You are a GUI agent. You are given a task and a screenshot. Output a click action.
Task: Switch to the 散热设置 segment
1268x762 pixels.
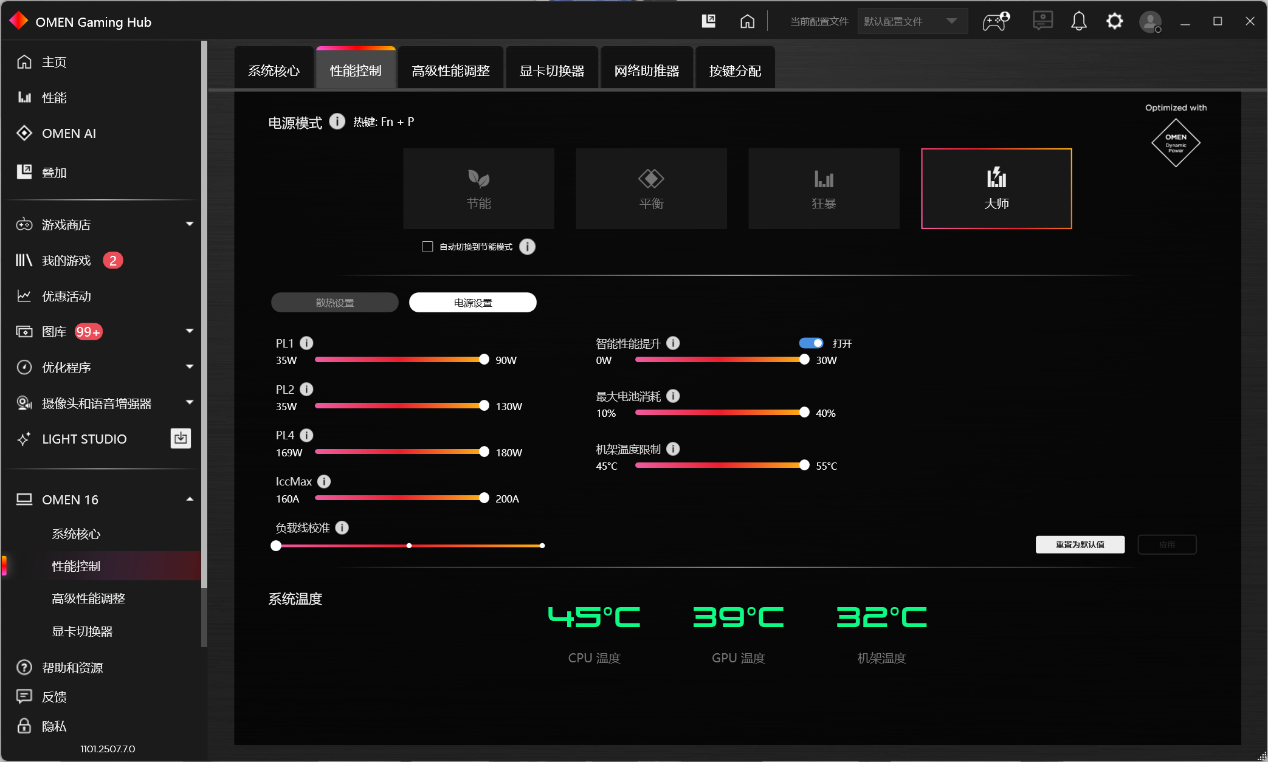point(334,301)
